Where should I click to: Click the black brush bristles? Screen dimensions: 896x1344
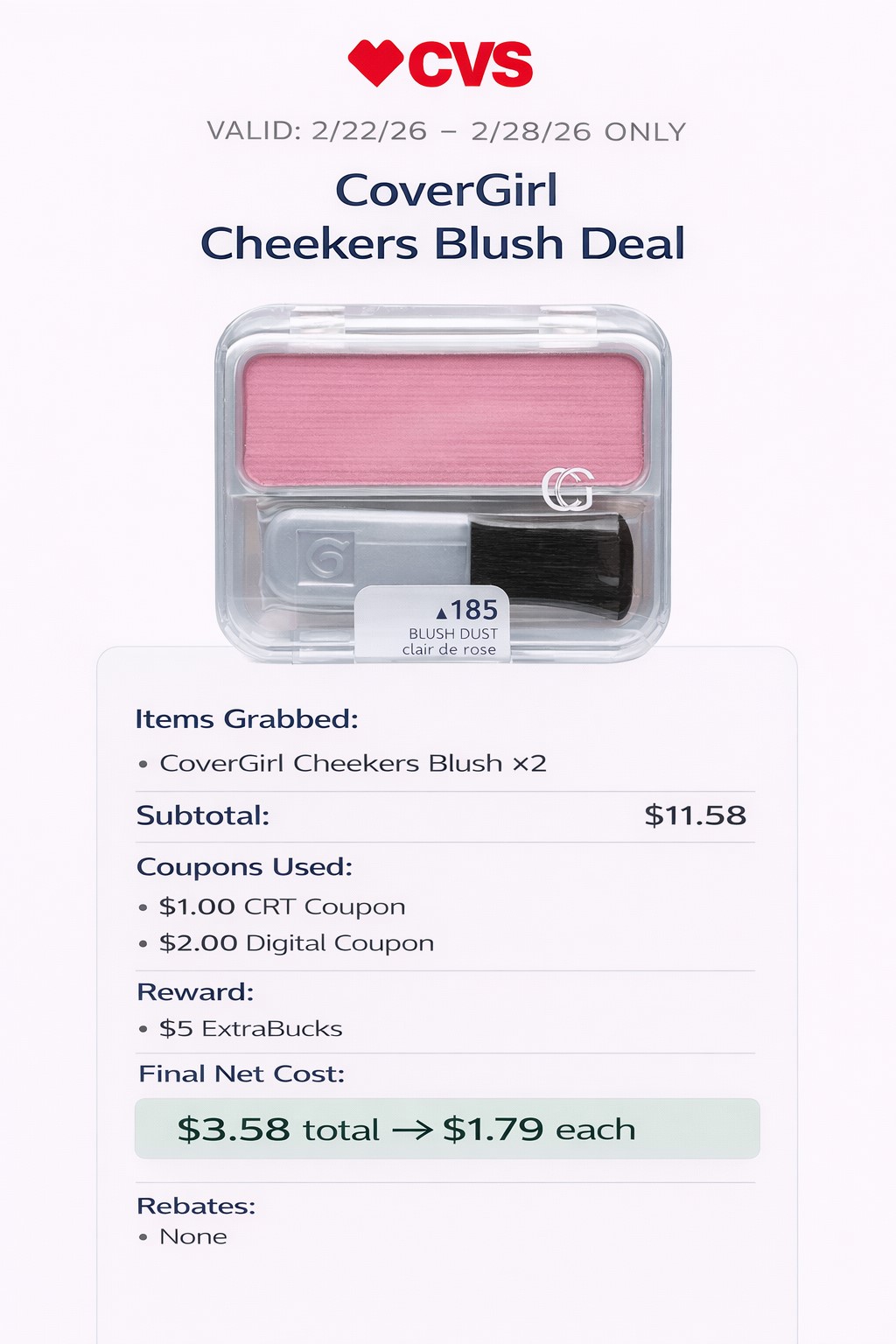pos(551,564)
